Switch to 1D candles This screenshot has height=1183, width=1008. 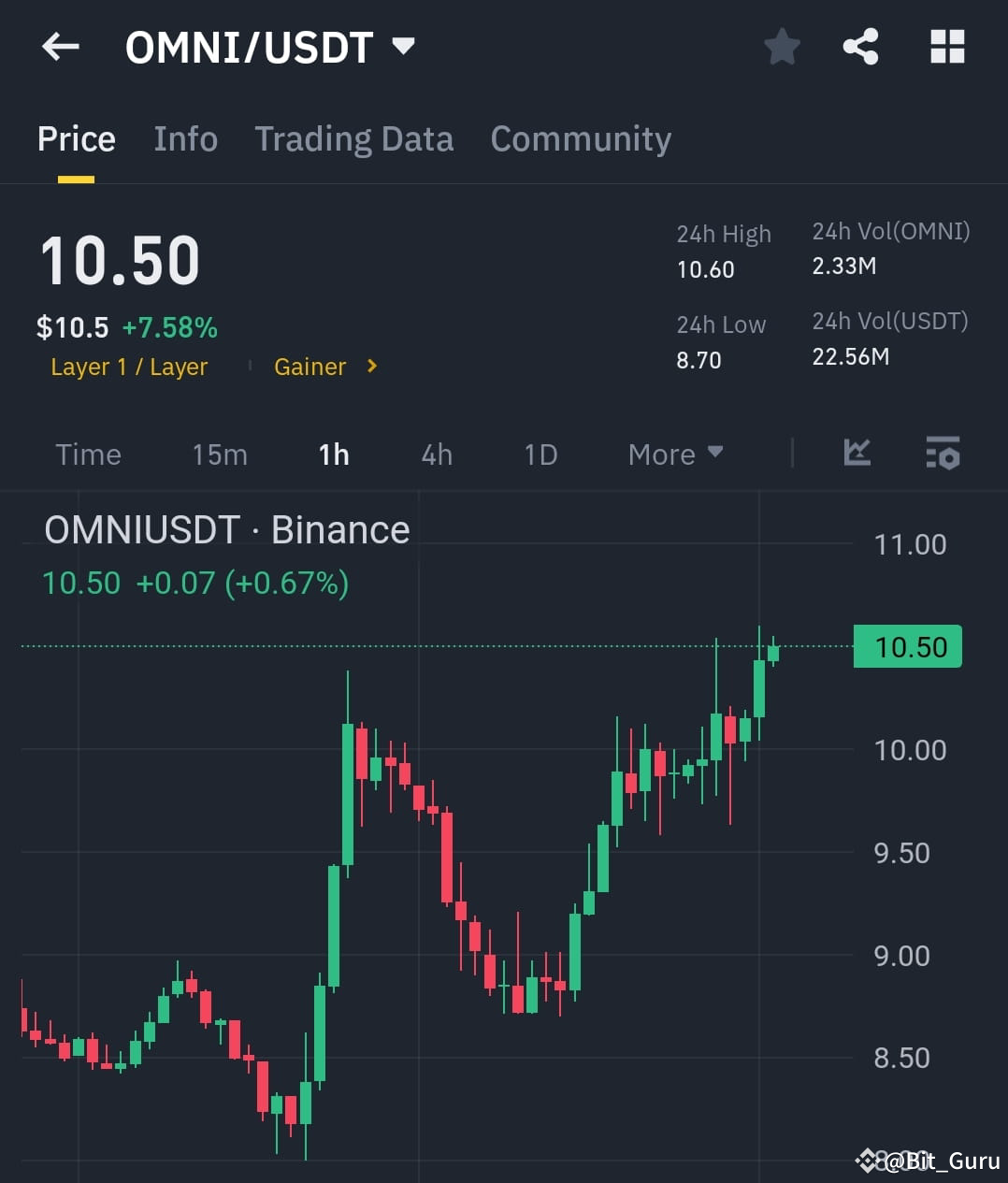(540, 454)
